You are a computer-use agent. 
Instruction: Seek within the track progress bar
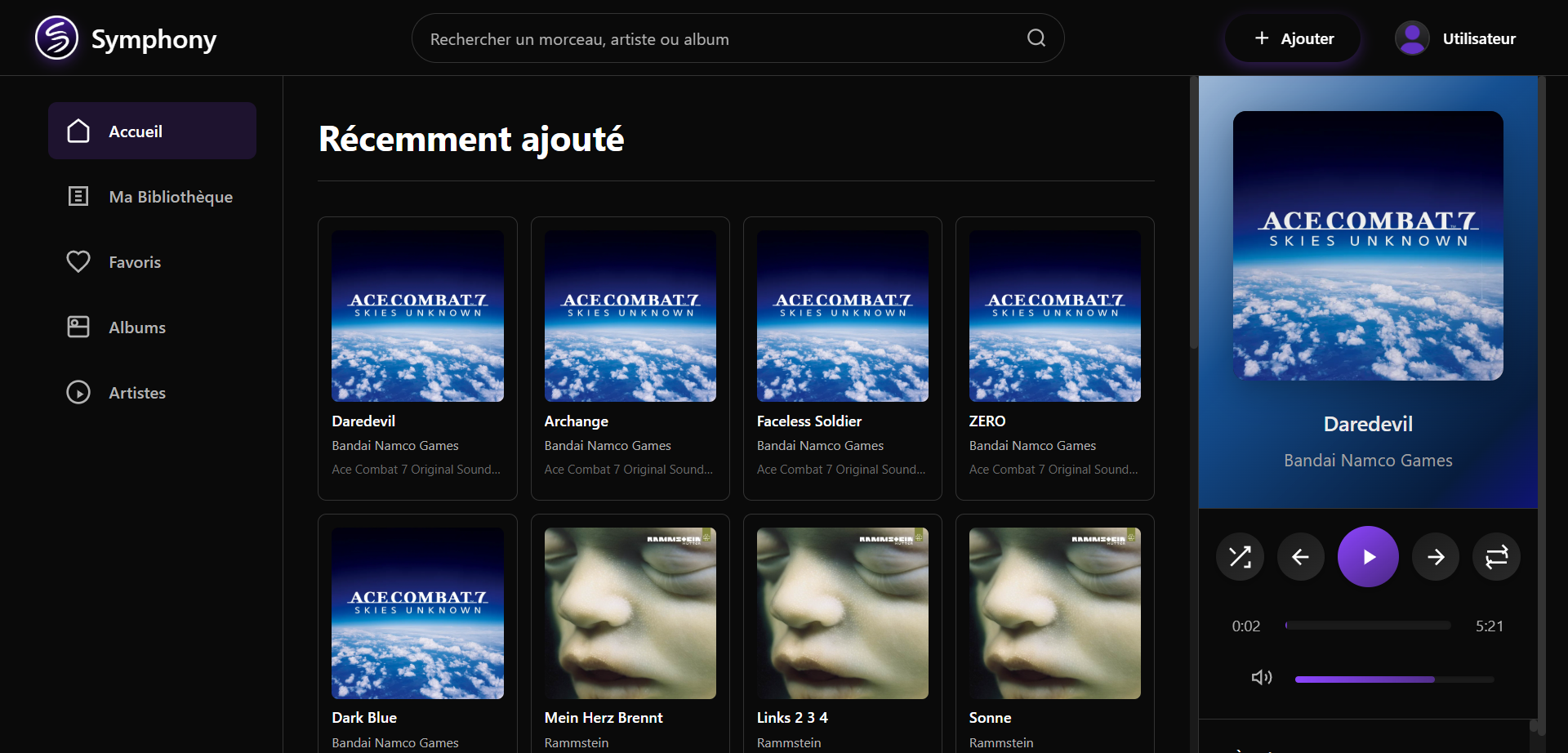pyautogui.click(x=1368, y=626)
